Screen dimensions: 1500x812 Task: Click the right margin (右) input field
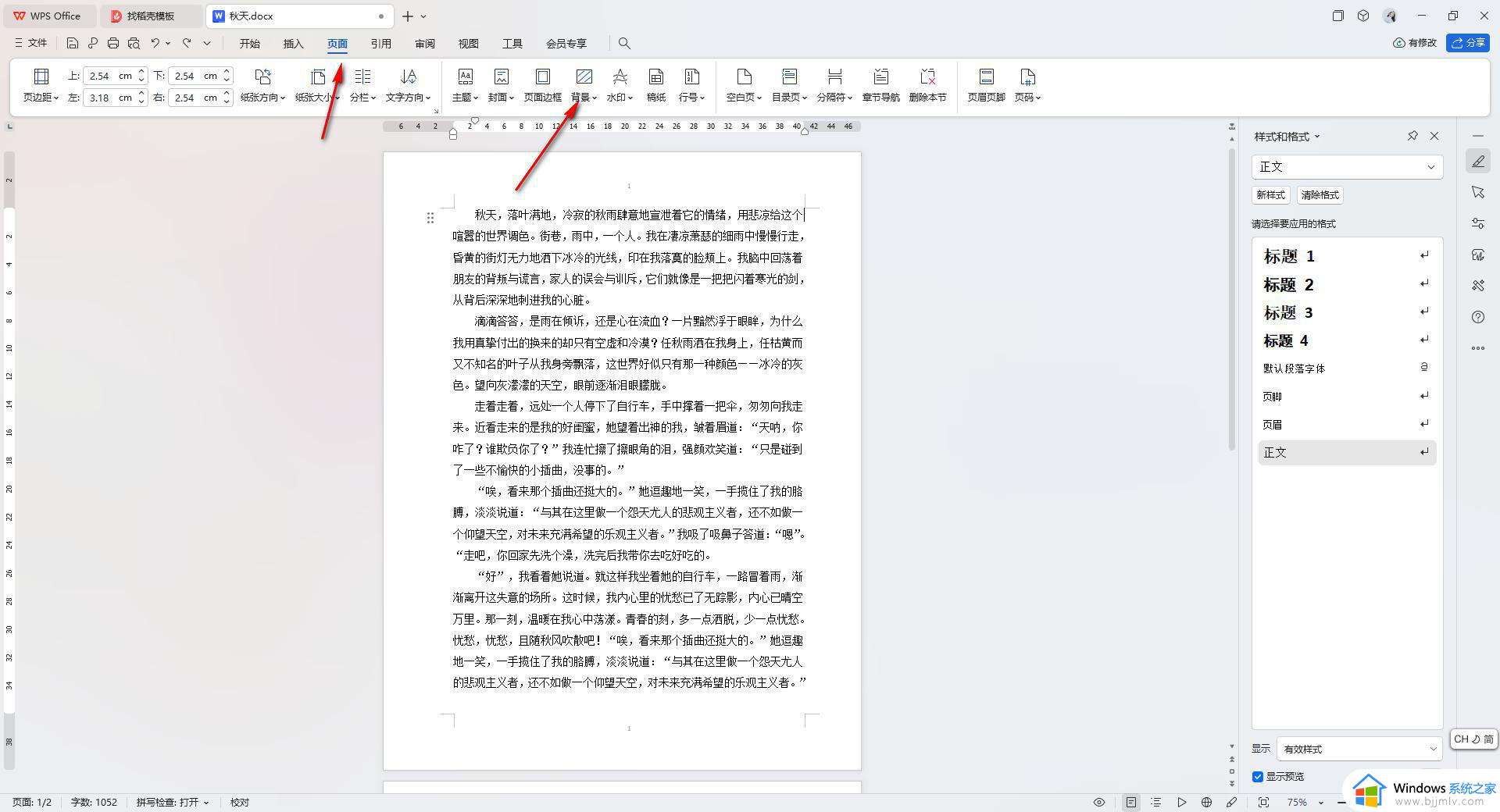(195, 98)
